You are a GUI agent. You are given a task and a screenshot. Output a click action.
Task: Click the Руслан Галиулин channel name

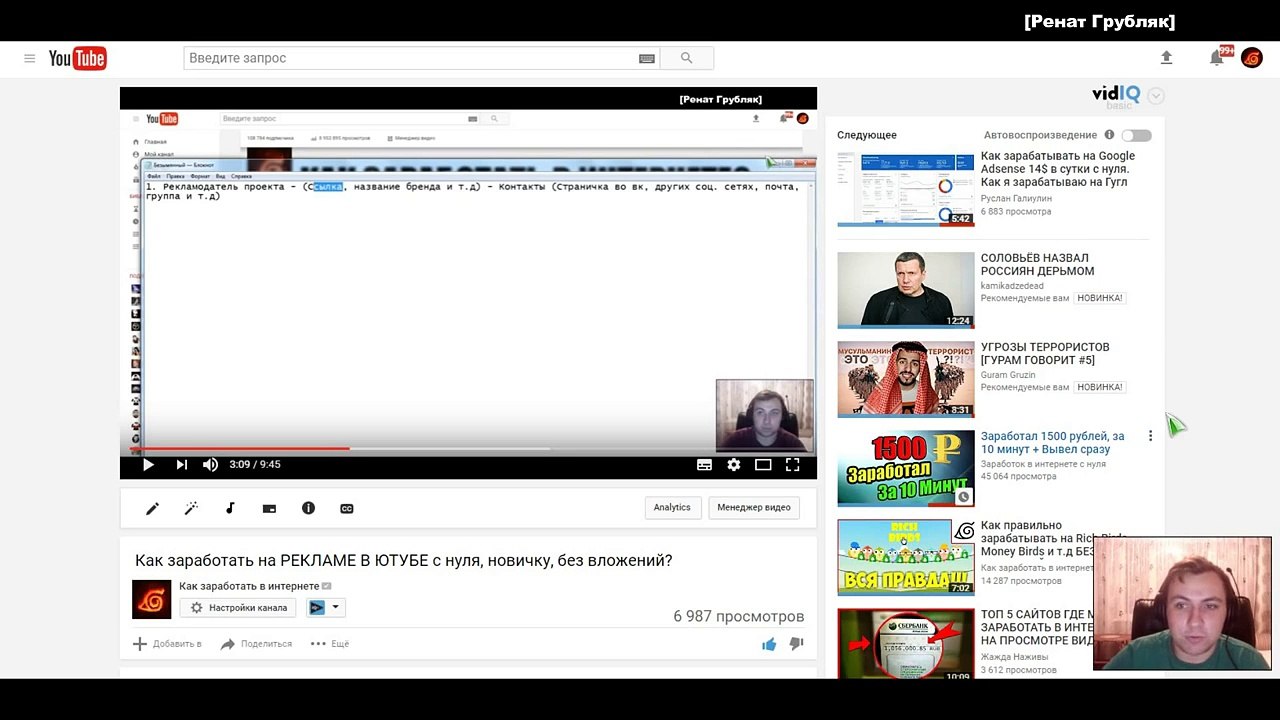(1016, 198)
